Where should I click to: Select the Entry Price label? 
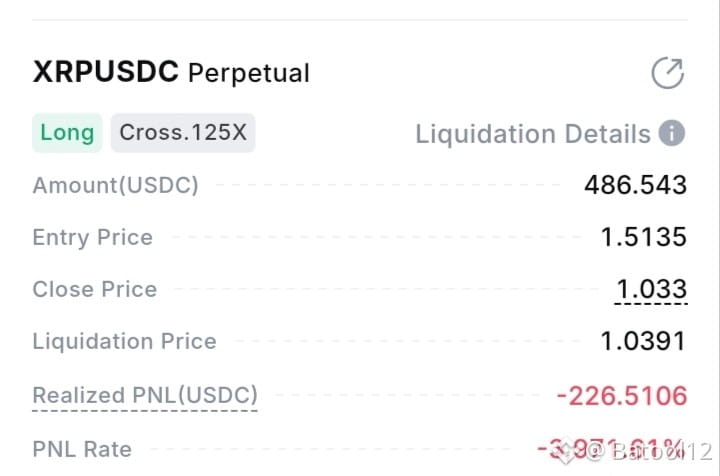pos(93,238)
